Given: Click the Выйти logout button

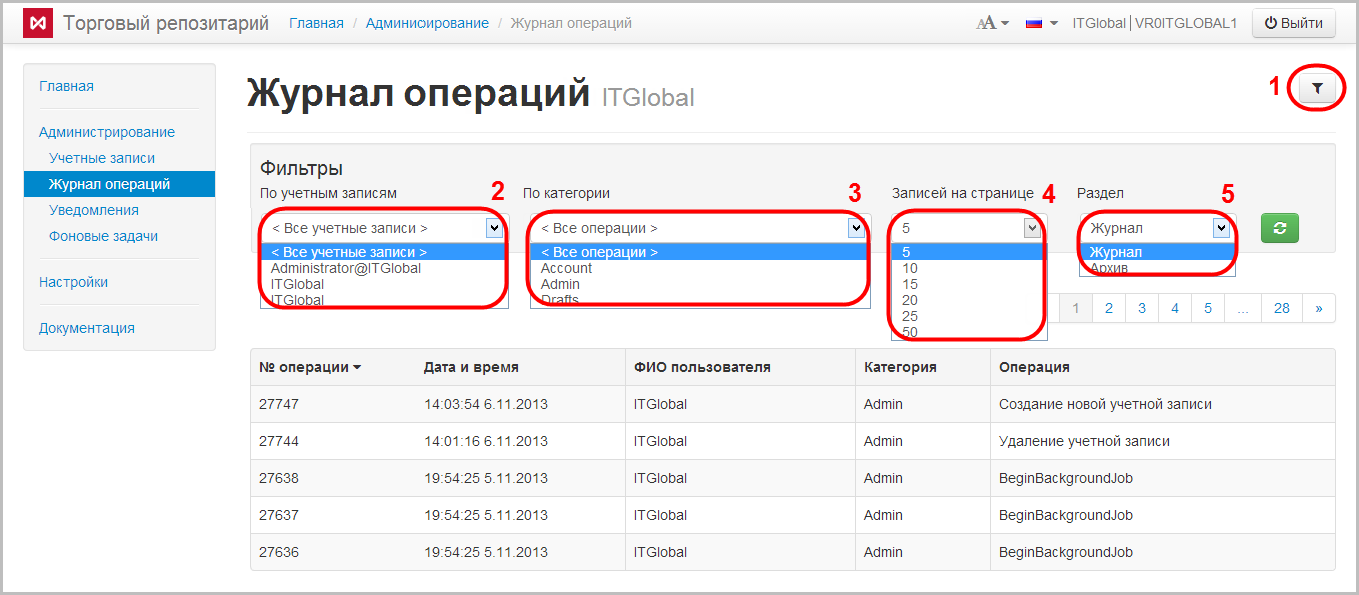Looking at the screenshot, I should pyautogui.click(x=1293, y=23).
